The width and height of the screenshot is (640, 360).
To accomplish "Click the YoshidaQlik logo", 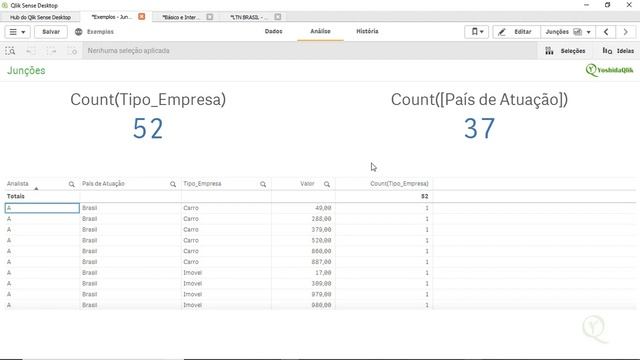I will click(x=609, y=70).
